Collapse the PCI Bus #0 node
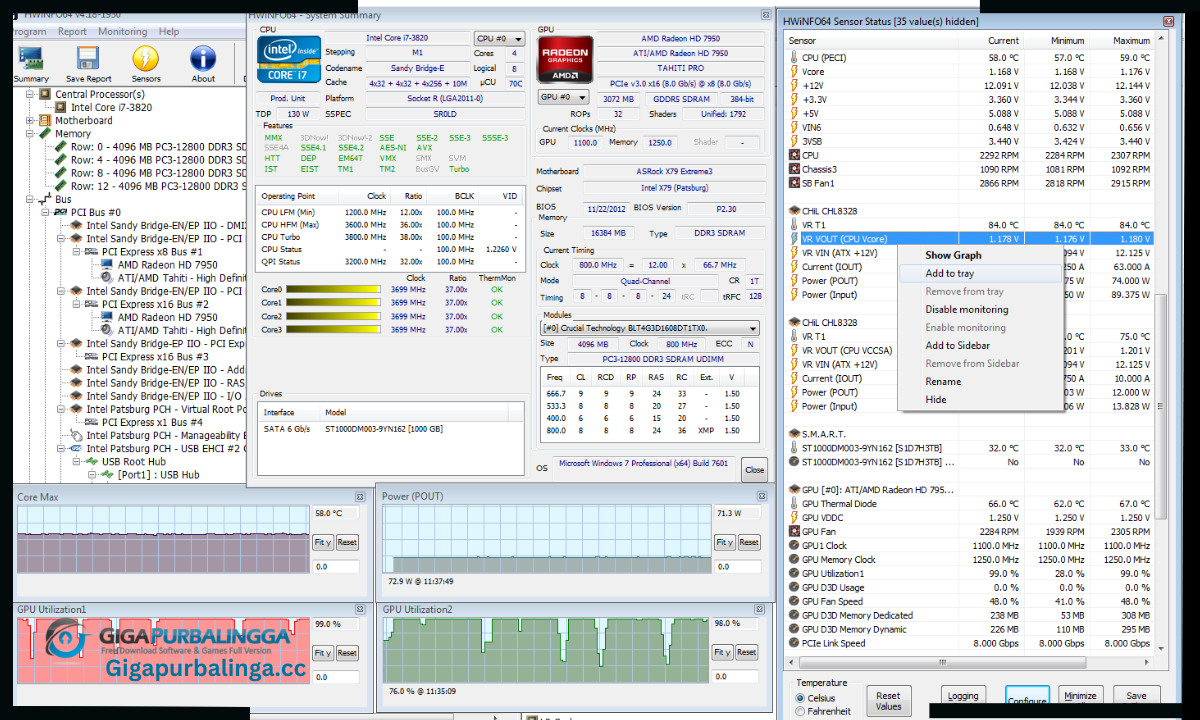 (x=46, y=213)
